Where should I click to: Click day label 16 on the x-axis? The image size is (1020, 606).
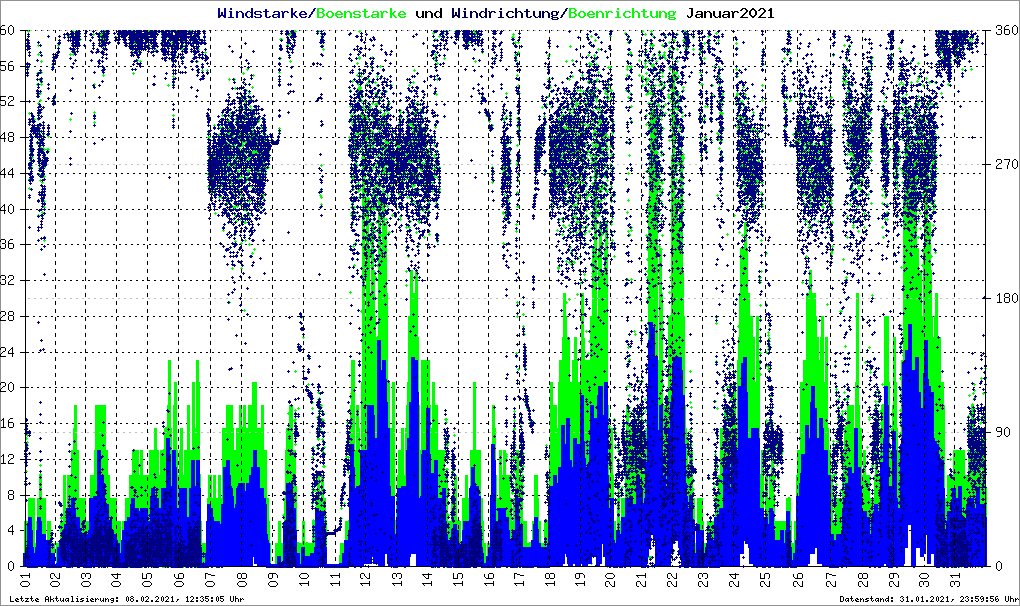tap(490, 579)
